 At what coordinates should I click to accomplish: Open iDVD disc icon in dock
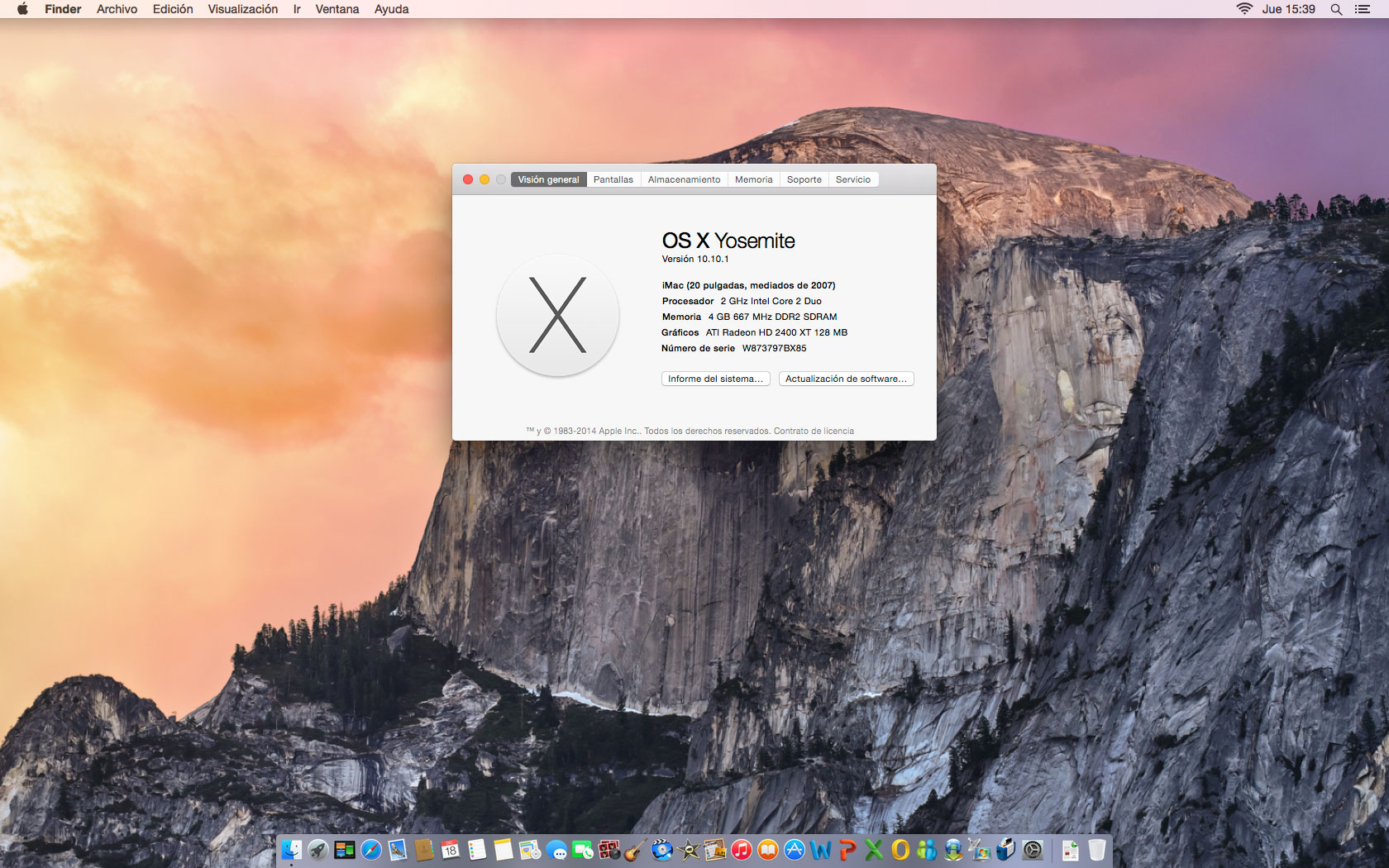[662, 850]
